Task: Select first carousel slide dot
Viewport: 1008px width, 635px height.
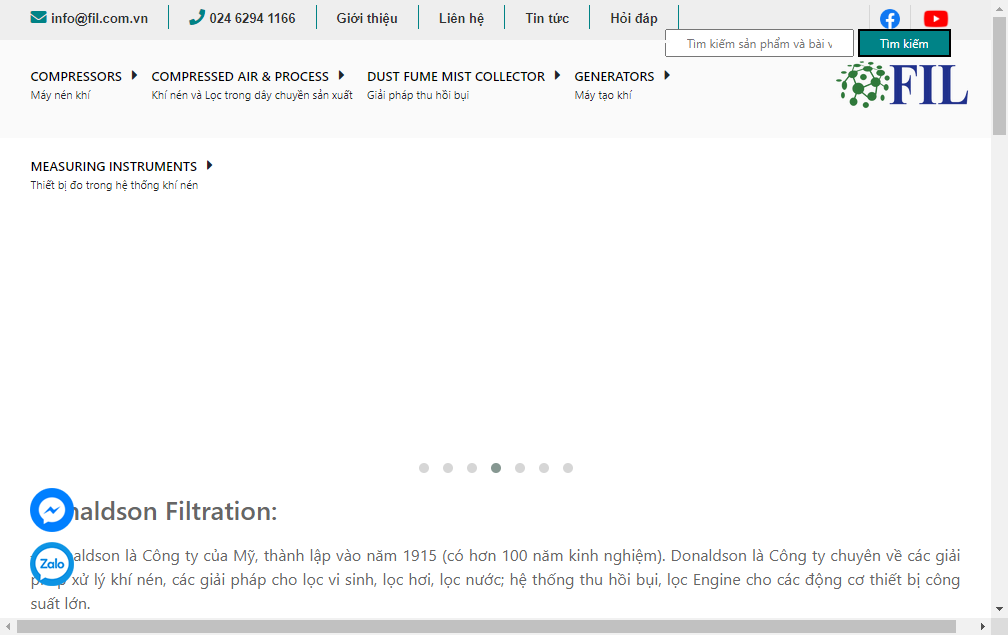Action: pos(424,468)
